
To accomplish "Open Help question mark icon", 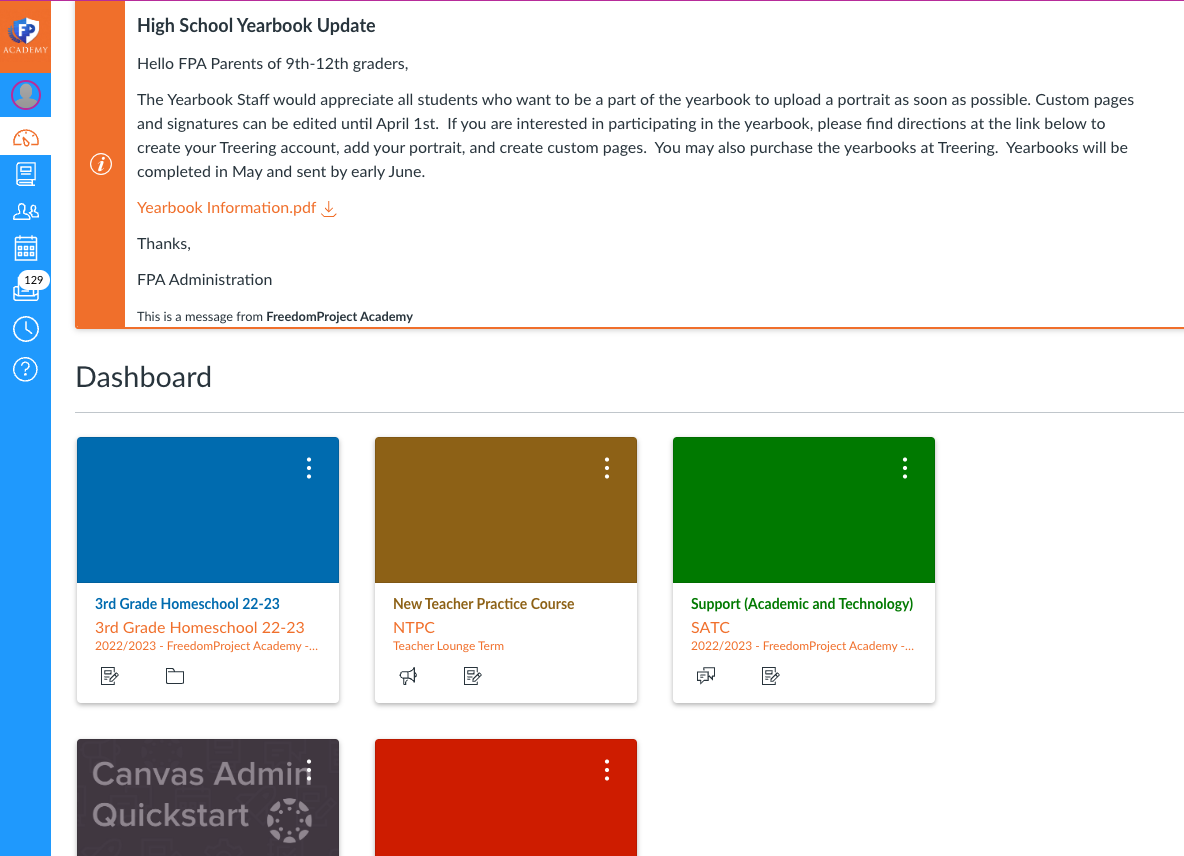I will pos(26,369).
